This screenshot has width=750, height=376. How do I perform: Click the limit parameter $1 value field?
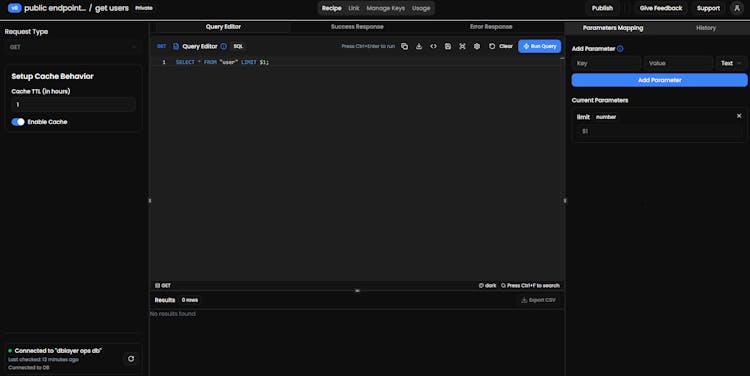(659, 131)
